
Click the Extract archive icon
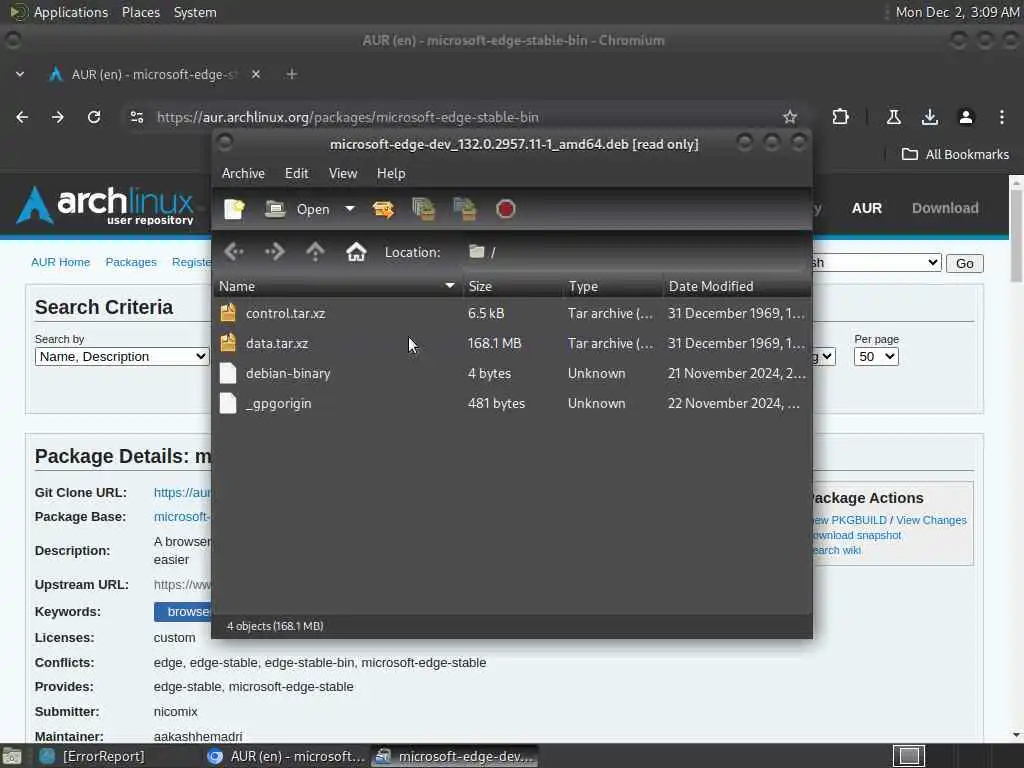click(383, 209)
